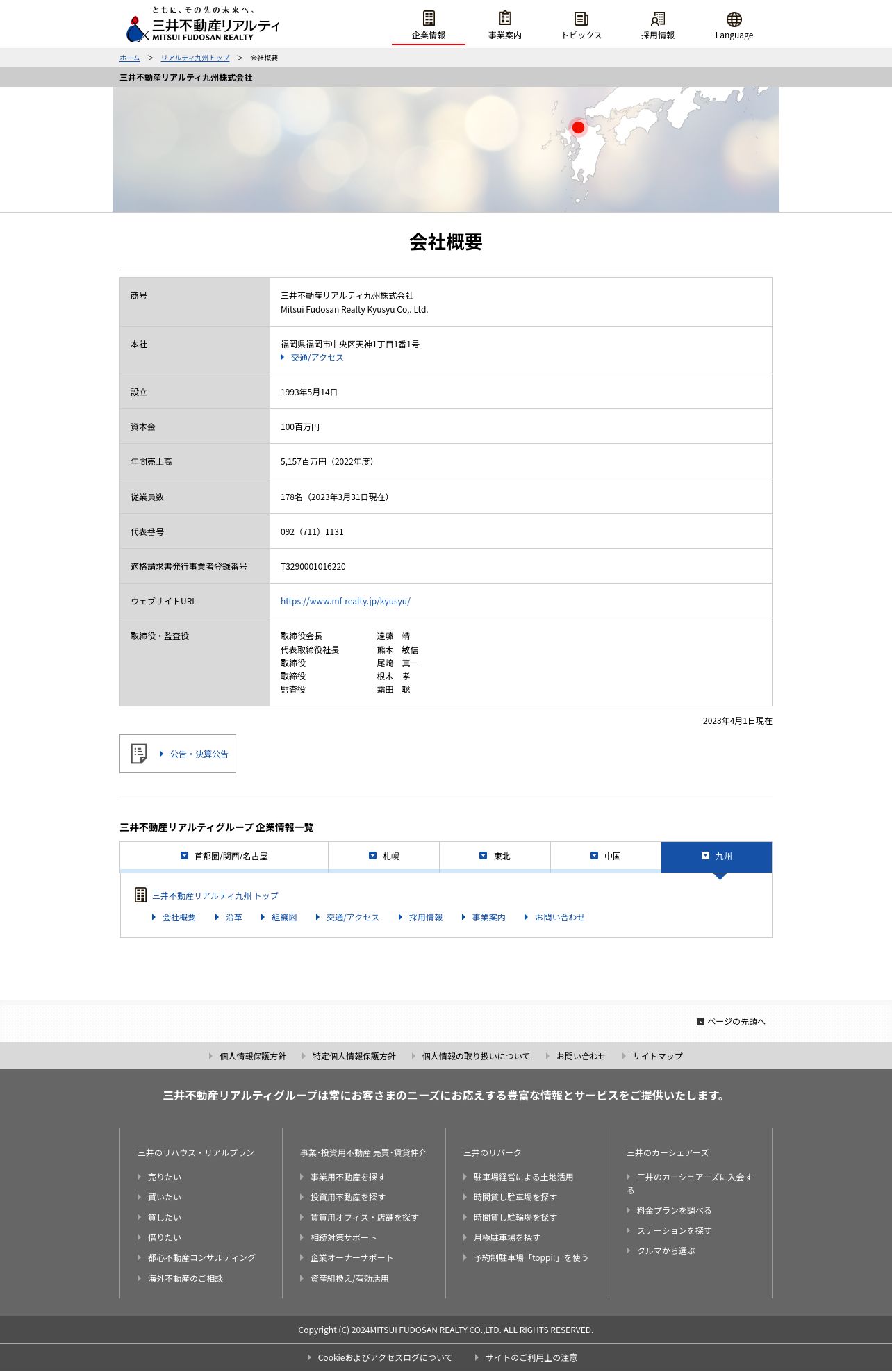This screenshot has height=1372, width=892.
Task: Open 三井のリハウス・リアルプラン heading link
Action: 196,1152
